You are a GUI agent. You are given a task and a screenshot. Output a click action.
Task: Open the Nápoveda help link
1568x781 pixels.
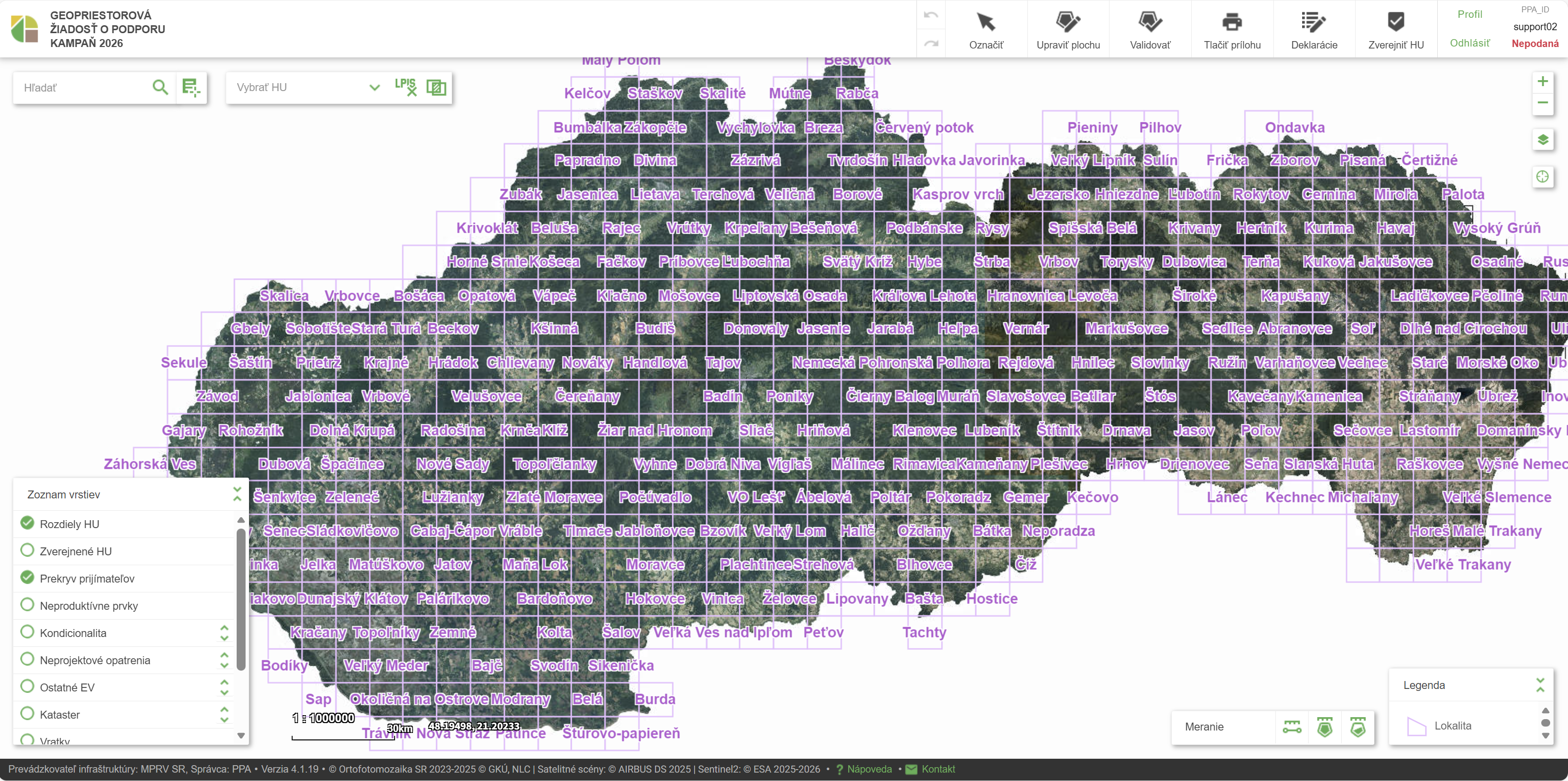point(868,770)
